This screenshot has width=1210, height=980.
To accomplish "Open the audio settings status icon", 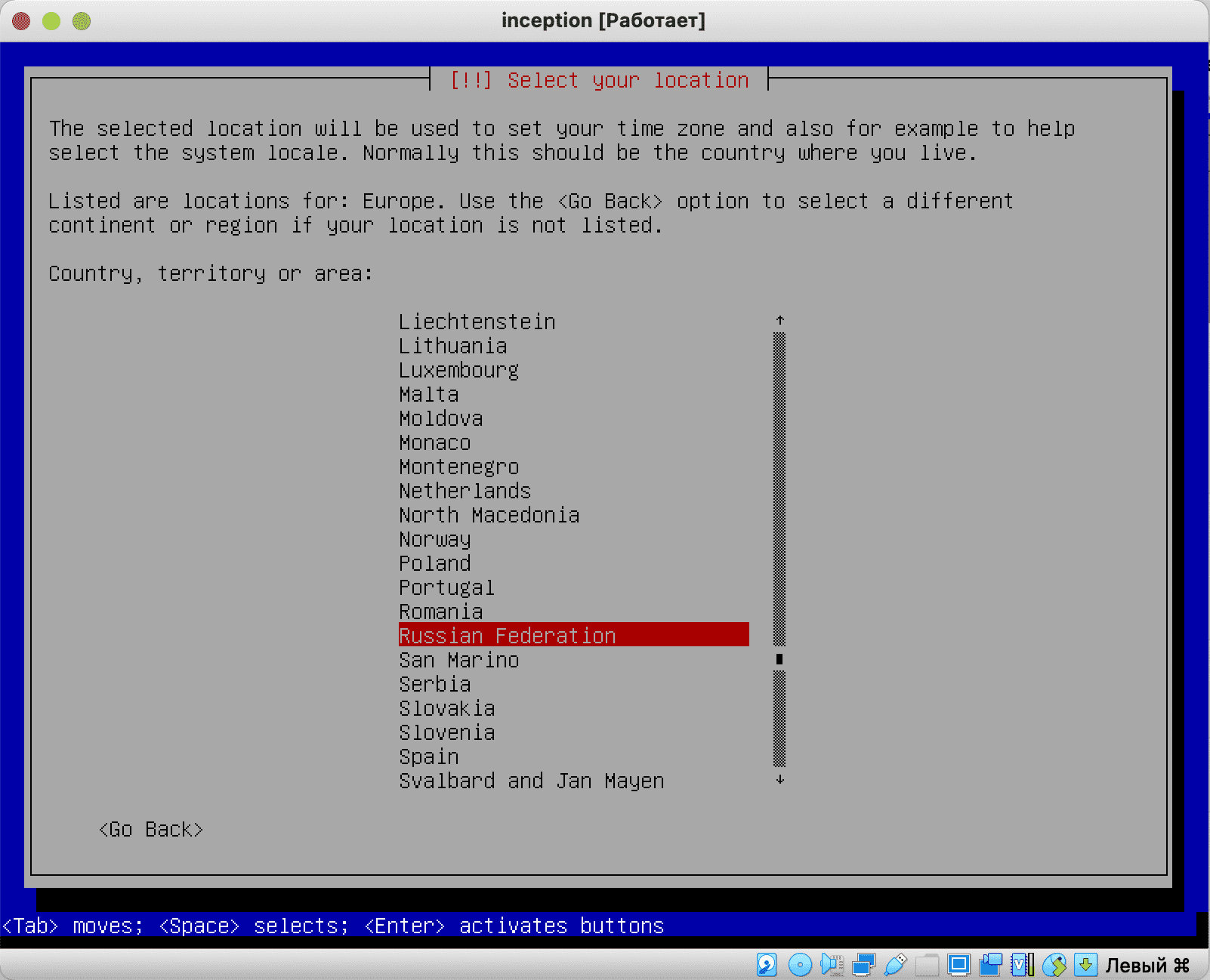I will (832, 964).
